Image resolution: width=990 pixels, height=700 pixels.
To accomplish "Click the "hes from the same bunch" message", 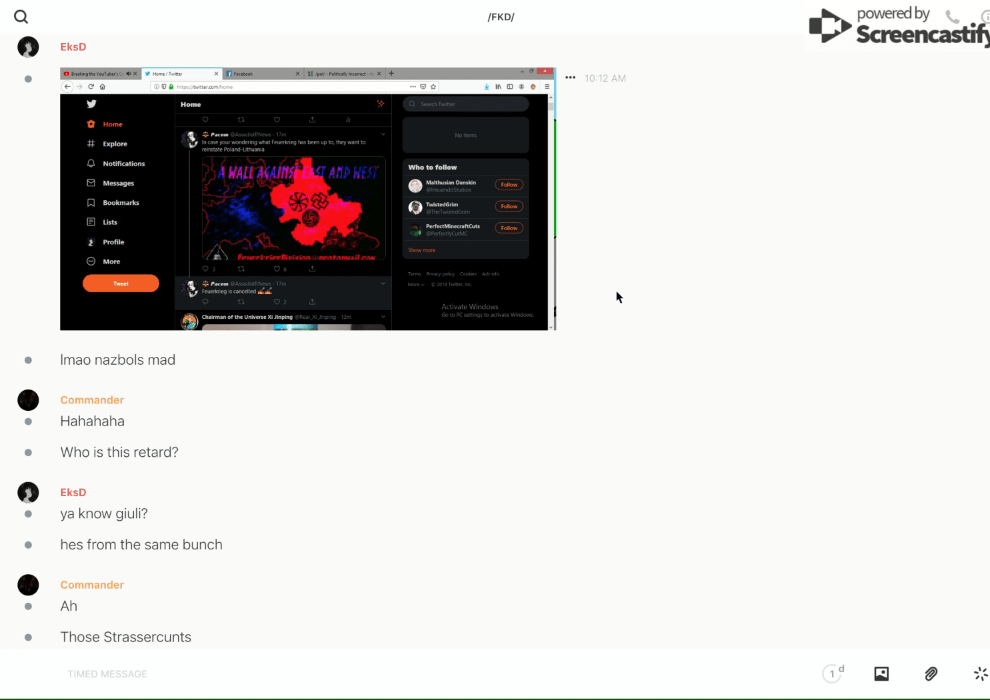I will click(141, 545).
